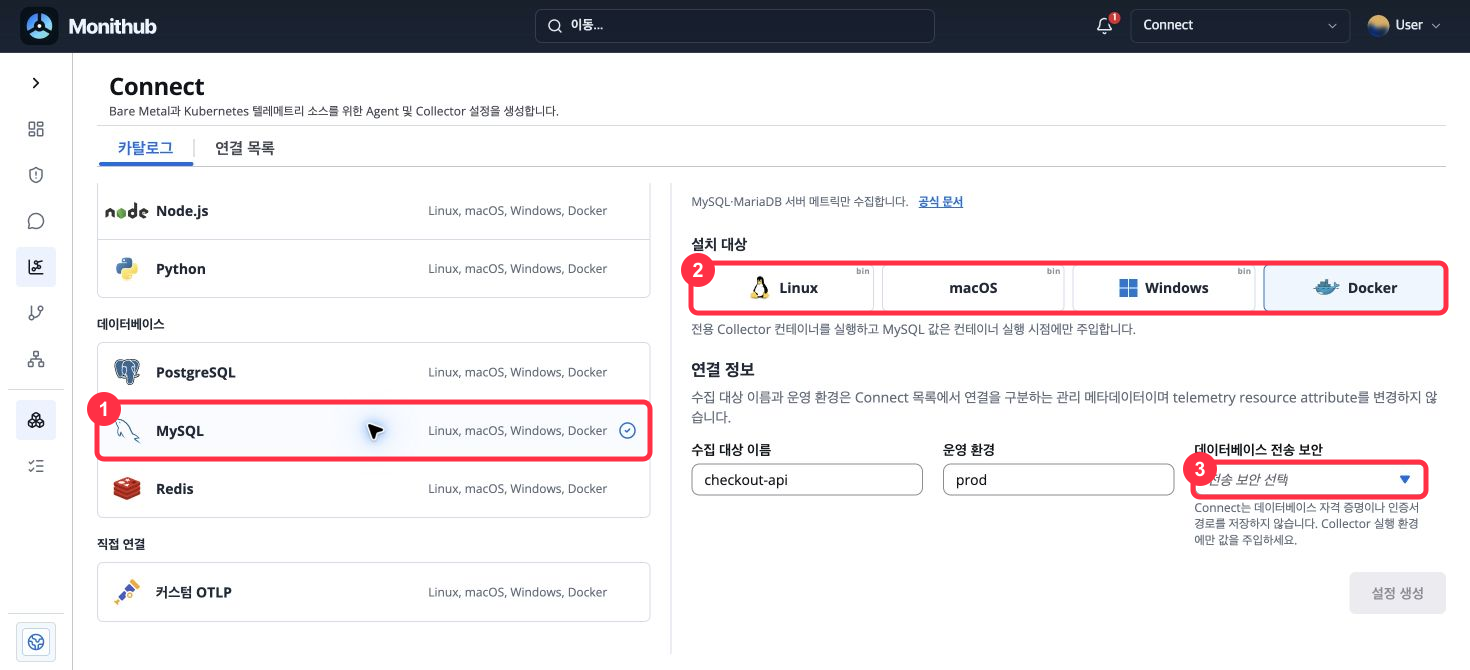
Task: Open the 전송 보안 선택 dropdown
Action: point(1309,479)
